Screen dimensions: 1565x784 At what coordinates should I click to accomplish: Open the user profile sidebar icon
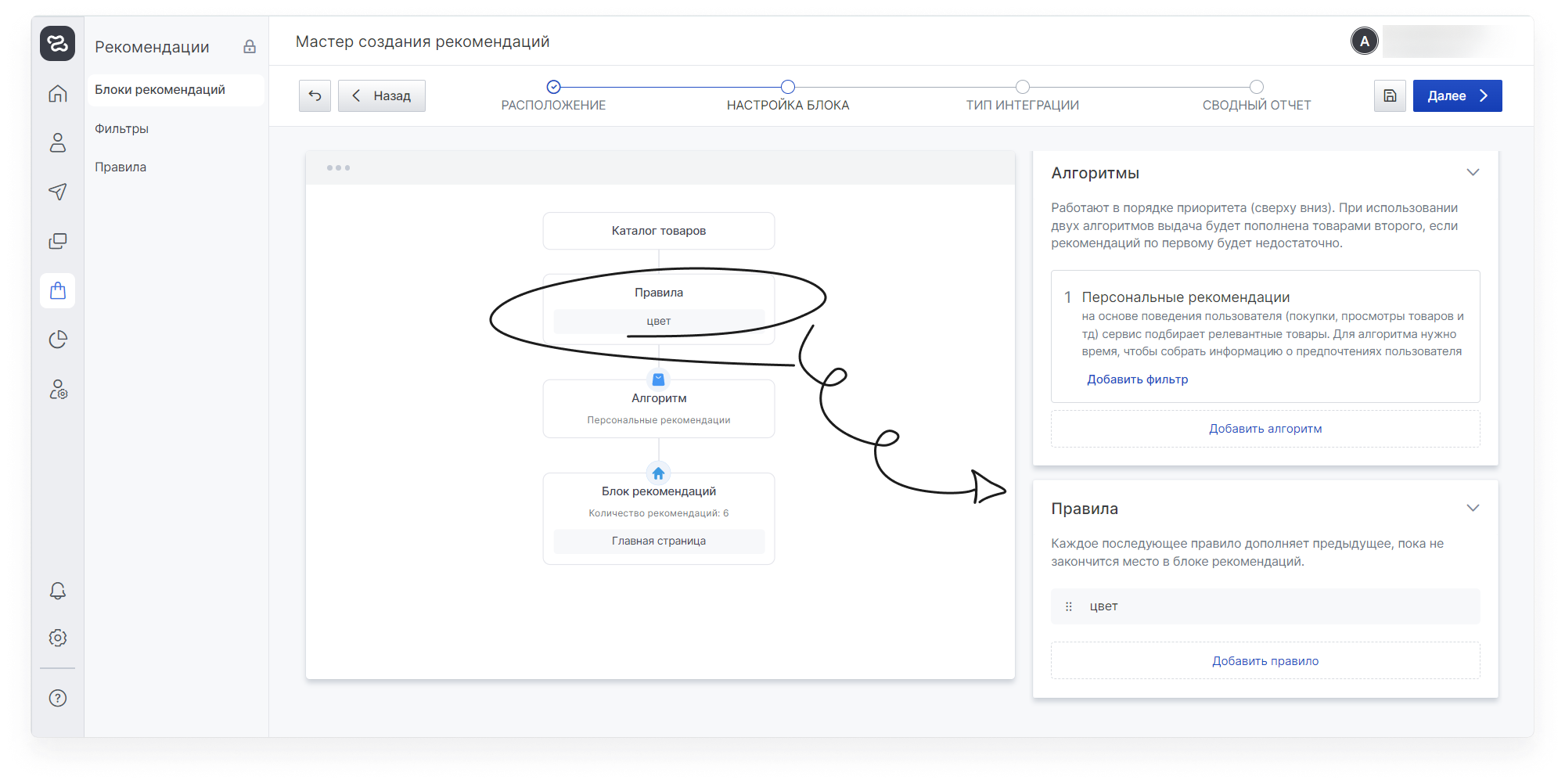(58, 142)
